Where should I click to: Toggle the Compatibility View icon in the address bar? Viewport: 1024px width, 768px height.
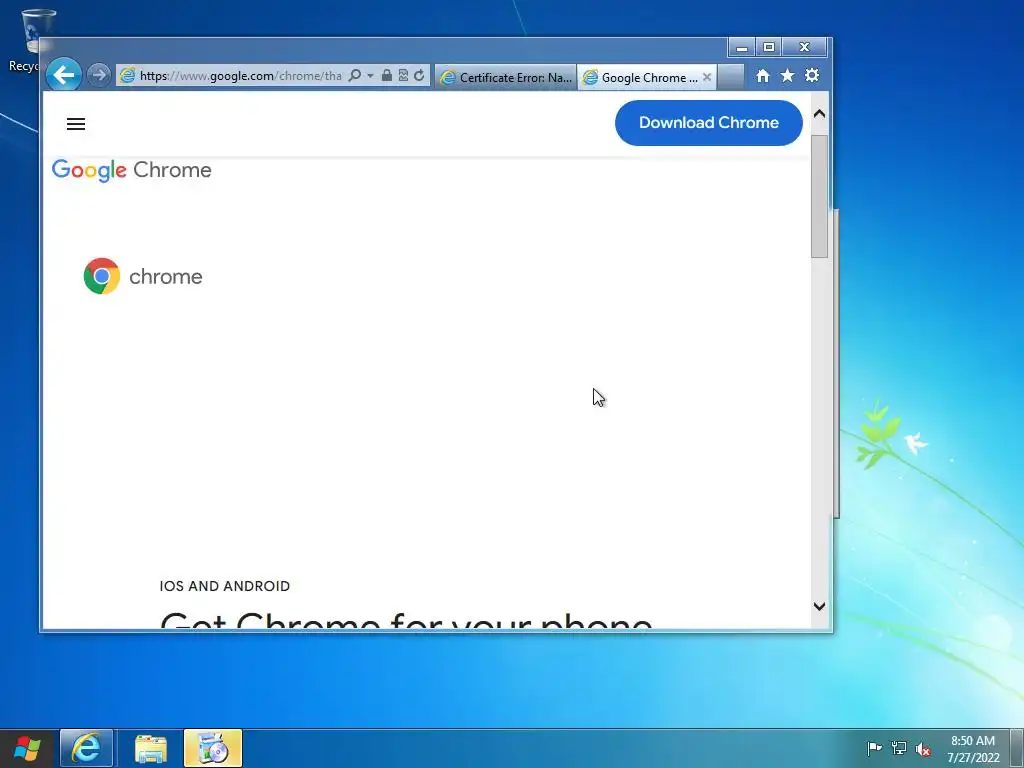tap(403, 75)
